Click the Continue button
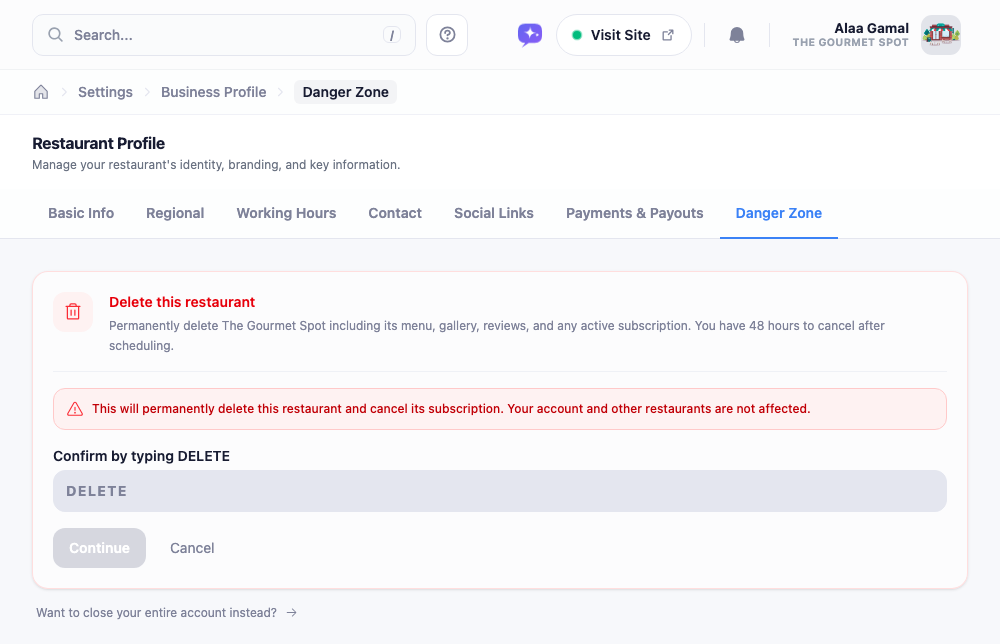 [x=99, y=548]
